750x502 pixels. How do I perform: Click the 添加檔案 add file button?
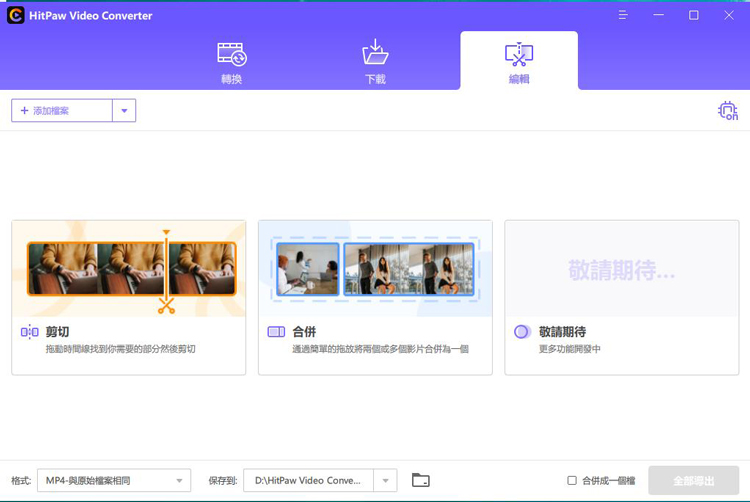coord(62,110)
